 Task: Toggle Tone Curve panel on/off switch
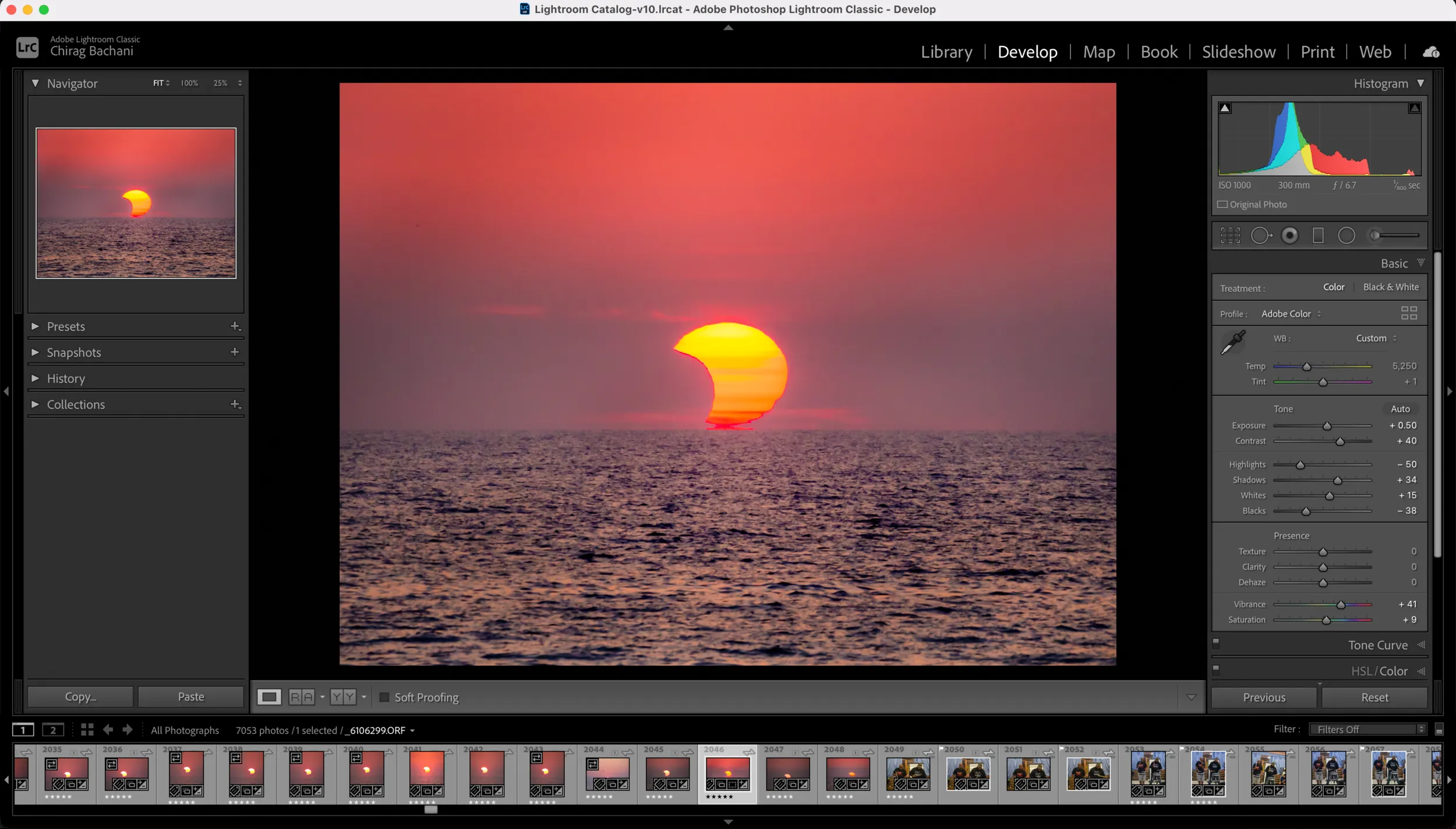coord(1216,643)
